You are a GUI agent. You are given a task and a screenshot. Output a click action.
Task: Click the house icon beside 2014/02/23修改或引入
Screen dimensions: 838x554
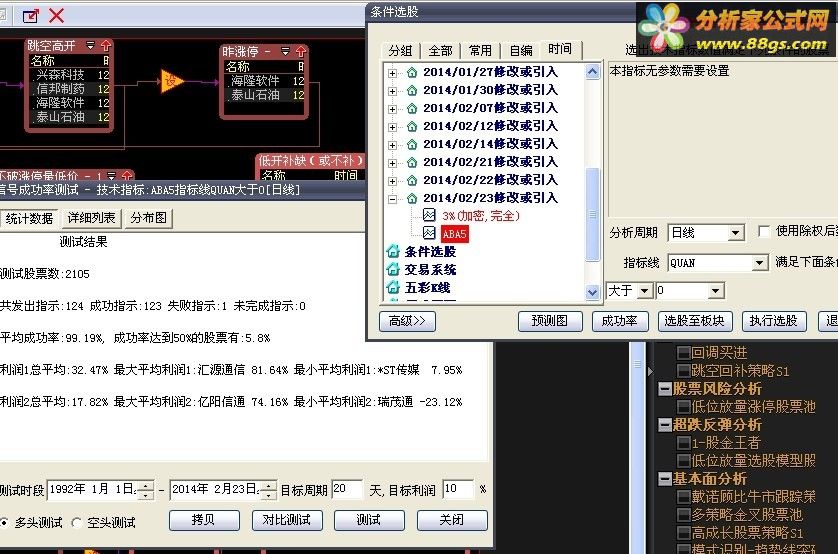(412, 199)
